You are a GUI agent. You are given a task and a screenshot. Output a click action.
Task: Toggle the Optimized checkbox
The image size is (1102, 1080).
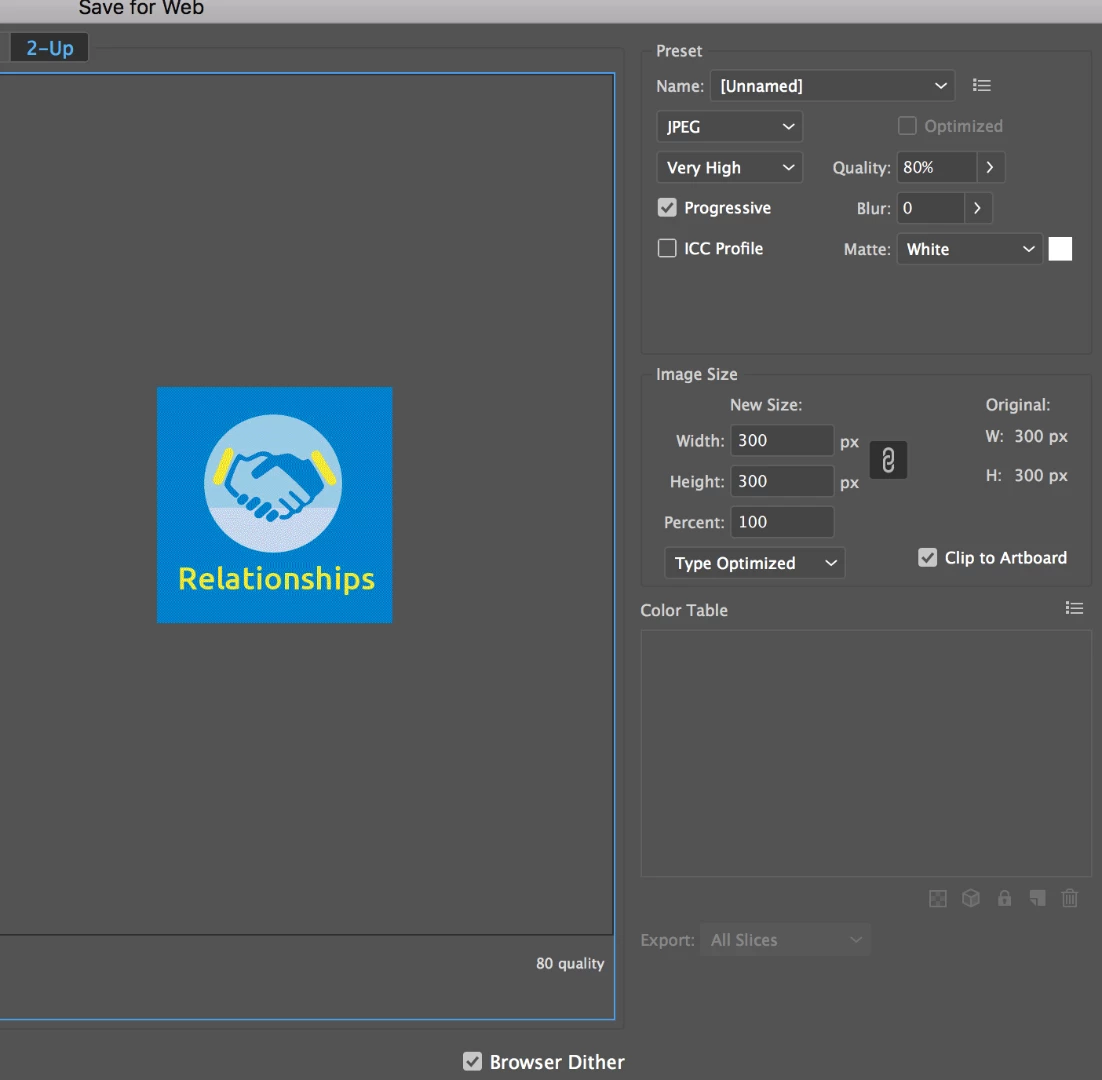coord(907,126)
